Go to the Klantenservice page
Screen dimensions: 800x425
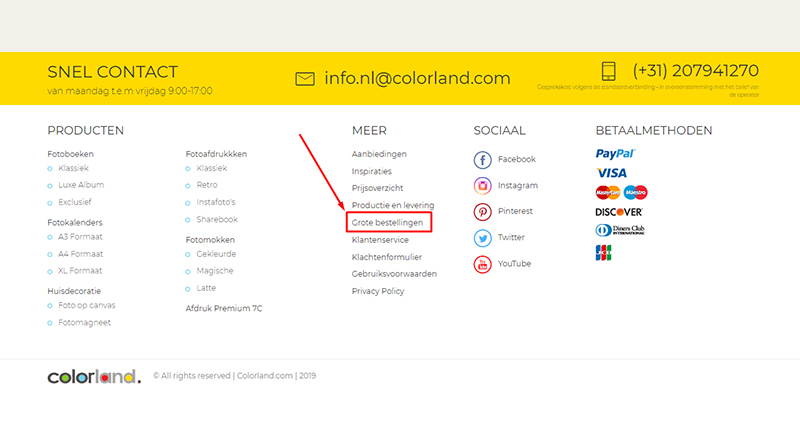380,240
